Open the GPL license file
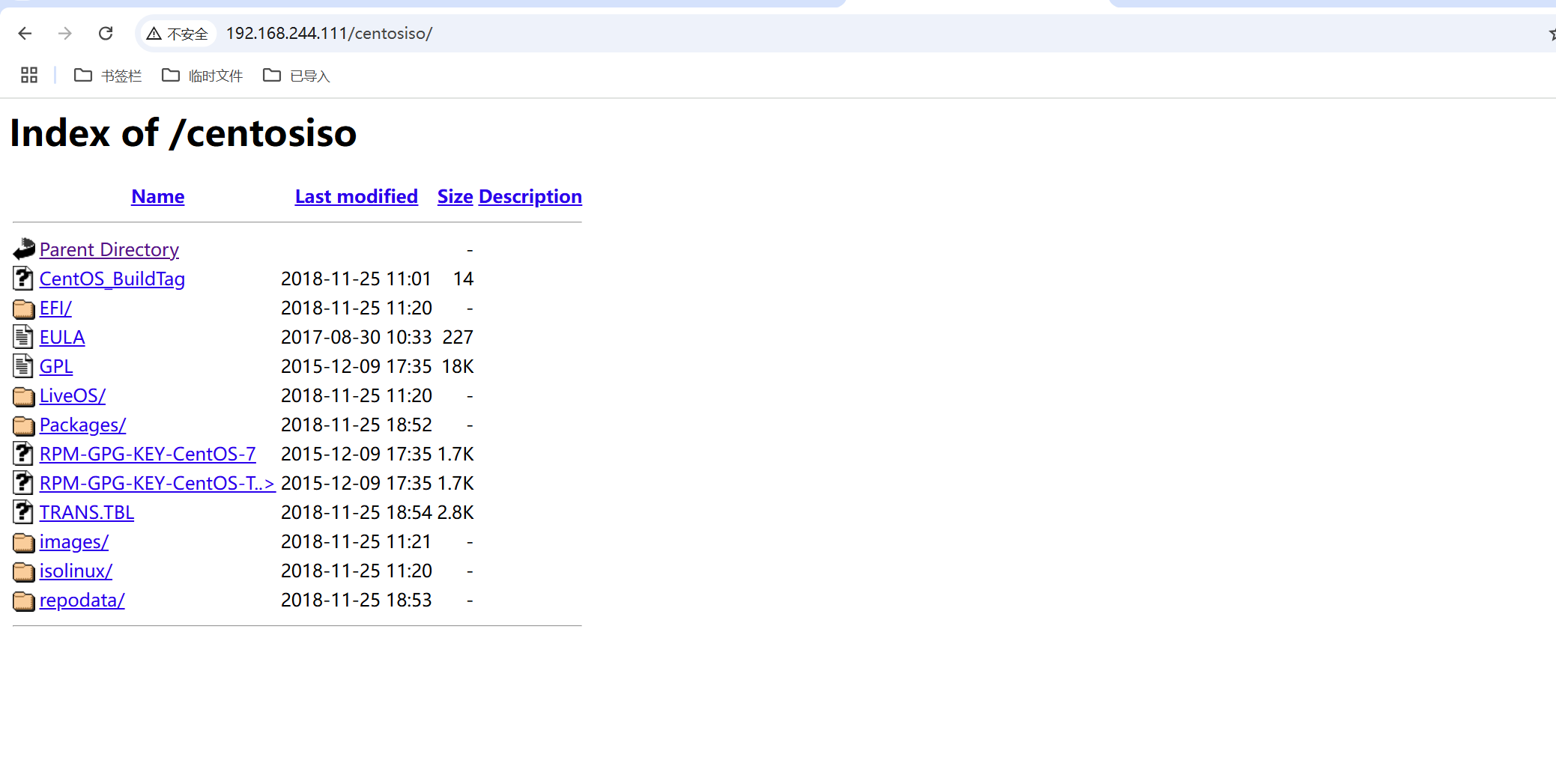1556x784 pixels. point(56,366)
